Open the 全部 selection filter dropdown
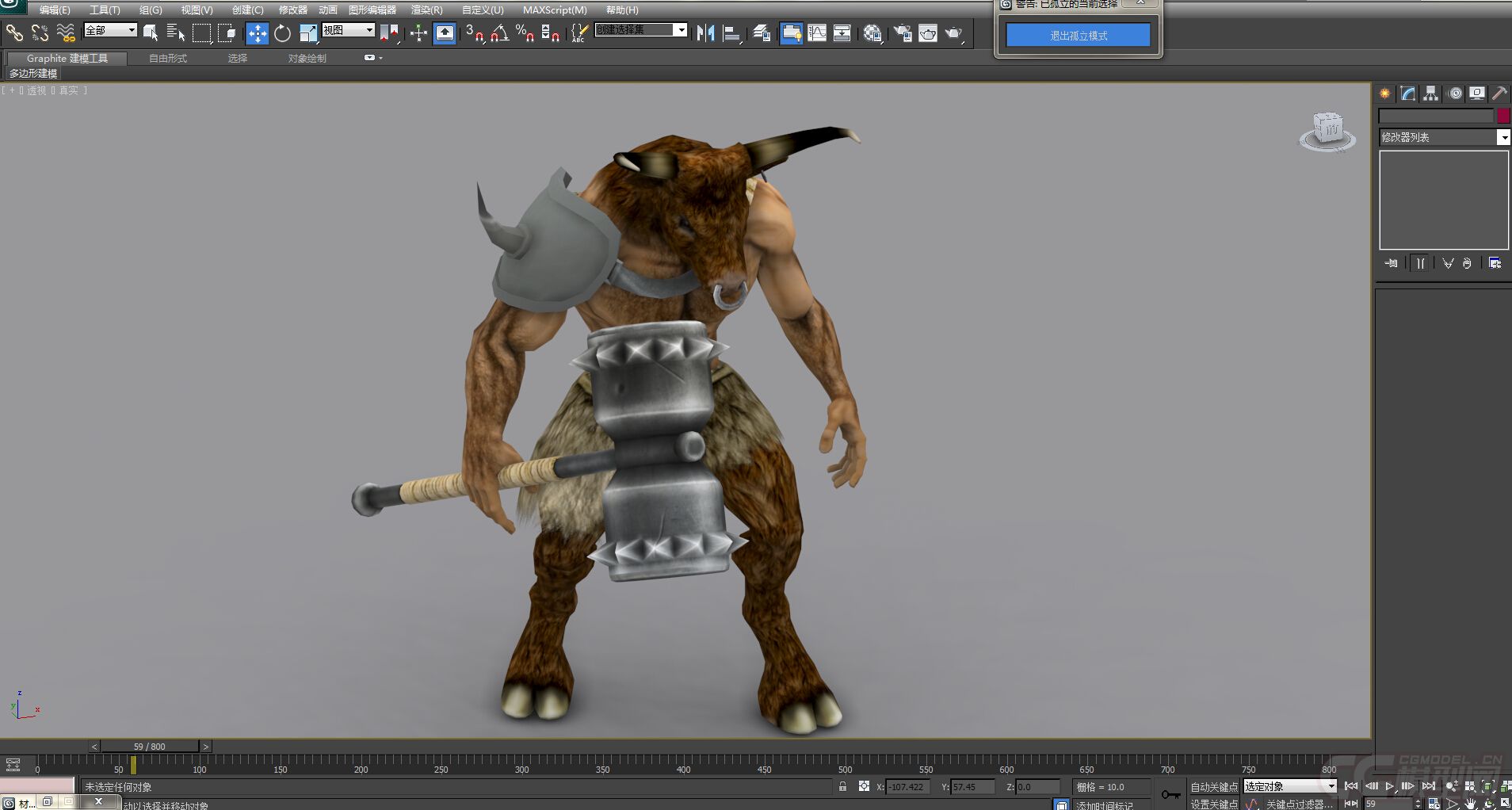 click(111, 30)
